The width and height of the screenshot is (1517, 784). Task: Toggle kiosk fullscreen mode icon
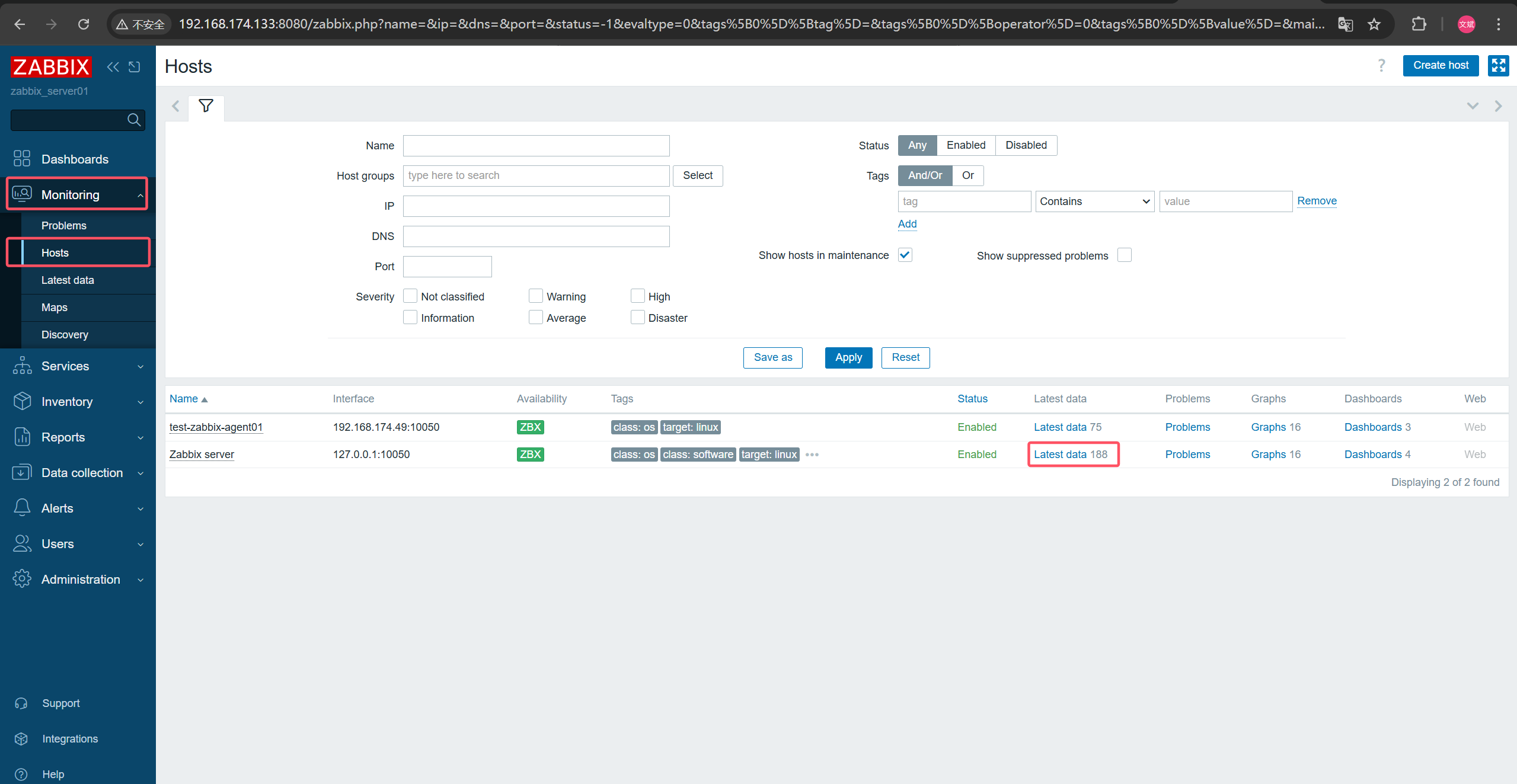point(1498,65)
